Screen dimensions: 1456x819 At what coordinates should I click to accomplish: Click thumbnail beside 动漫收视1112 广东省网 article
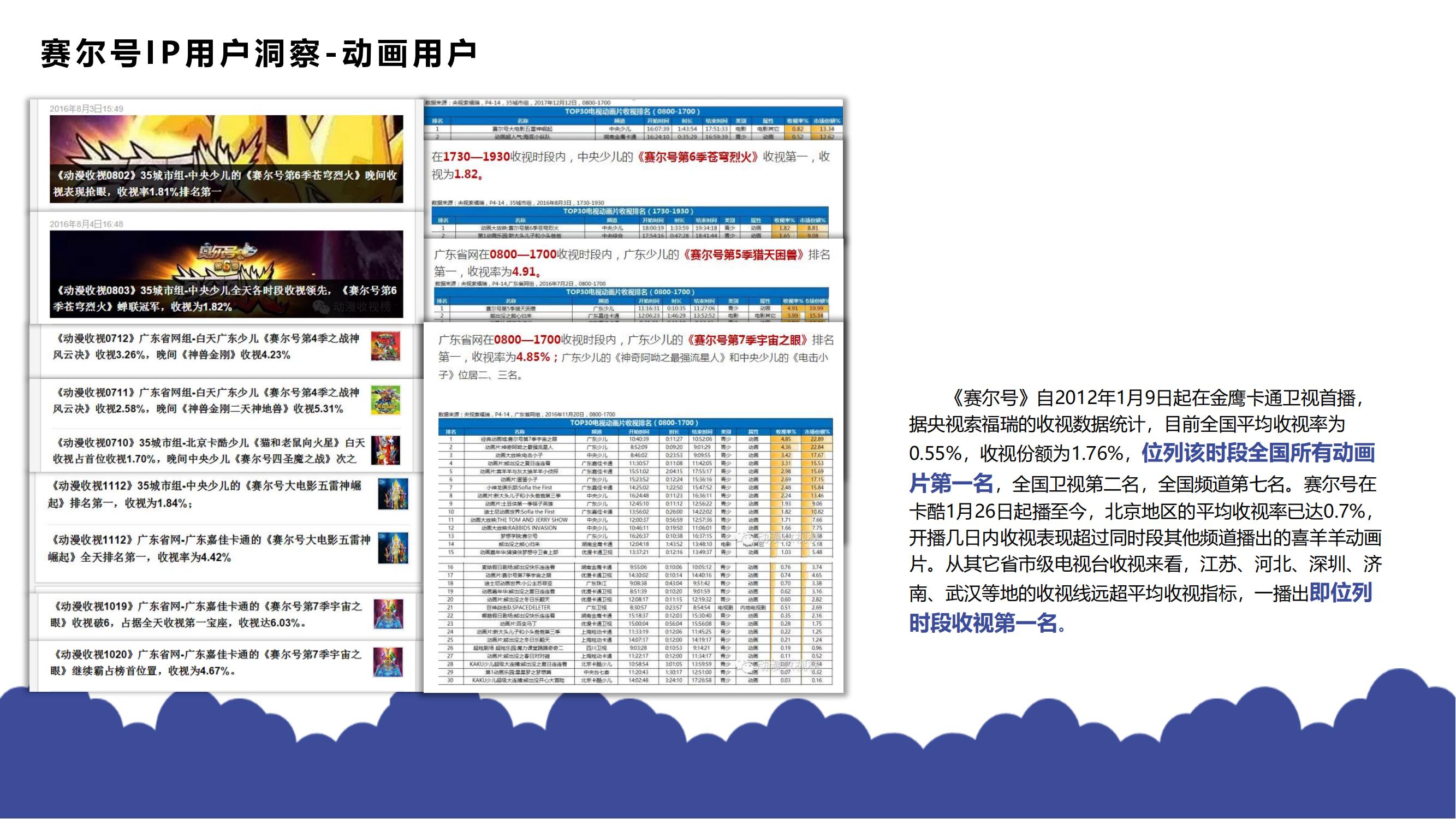point(393,548)
